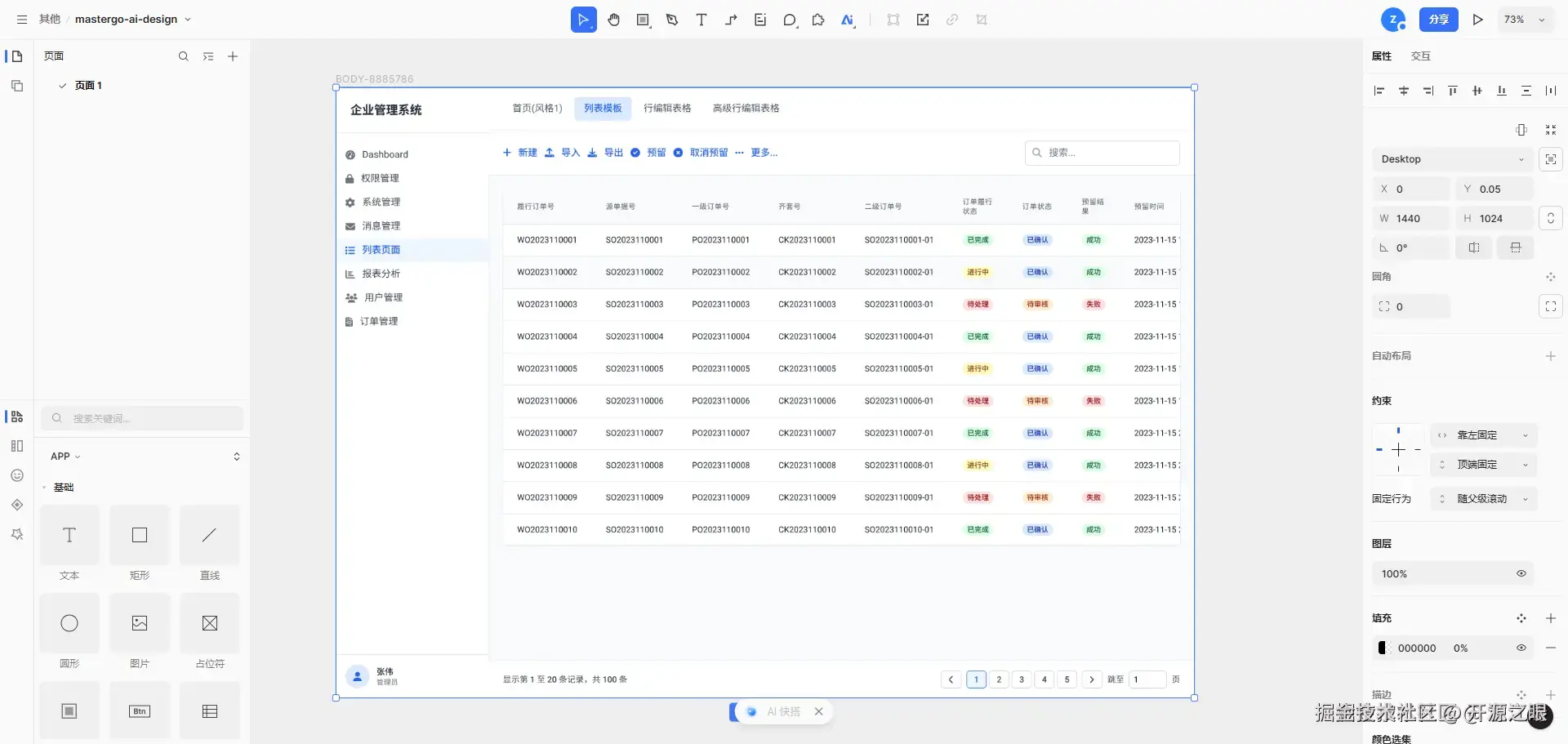Screen dimensions: 1568x744
Task: Add a new fill with plus
Action: click(1551, 618)
